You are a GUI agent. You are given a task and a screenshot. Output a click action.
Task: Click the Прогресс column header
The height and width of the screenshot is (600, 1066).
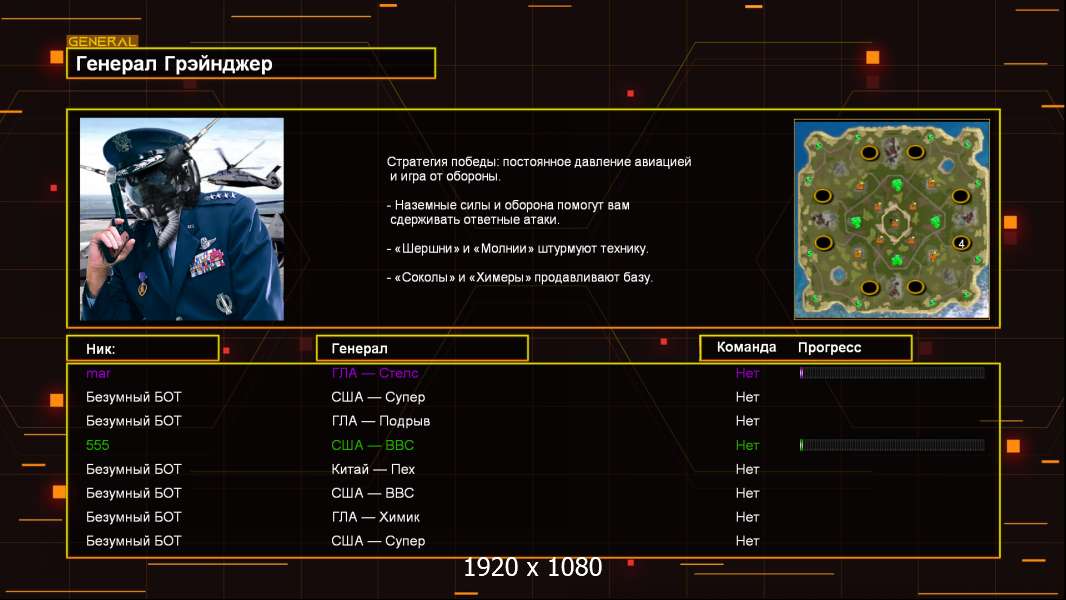[x=829, y=348]
